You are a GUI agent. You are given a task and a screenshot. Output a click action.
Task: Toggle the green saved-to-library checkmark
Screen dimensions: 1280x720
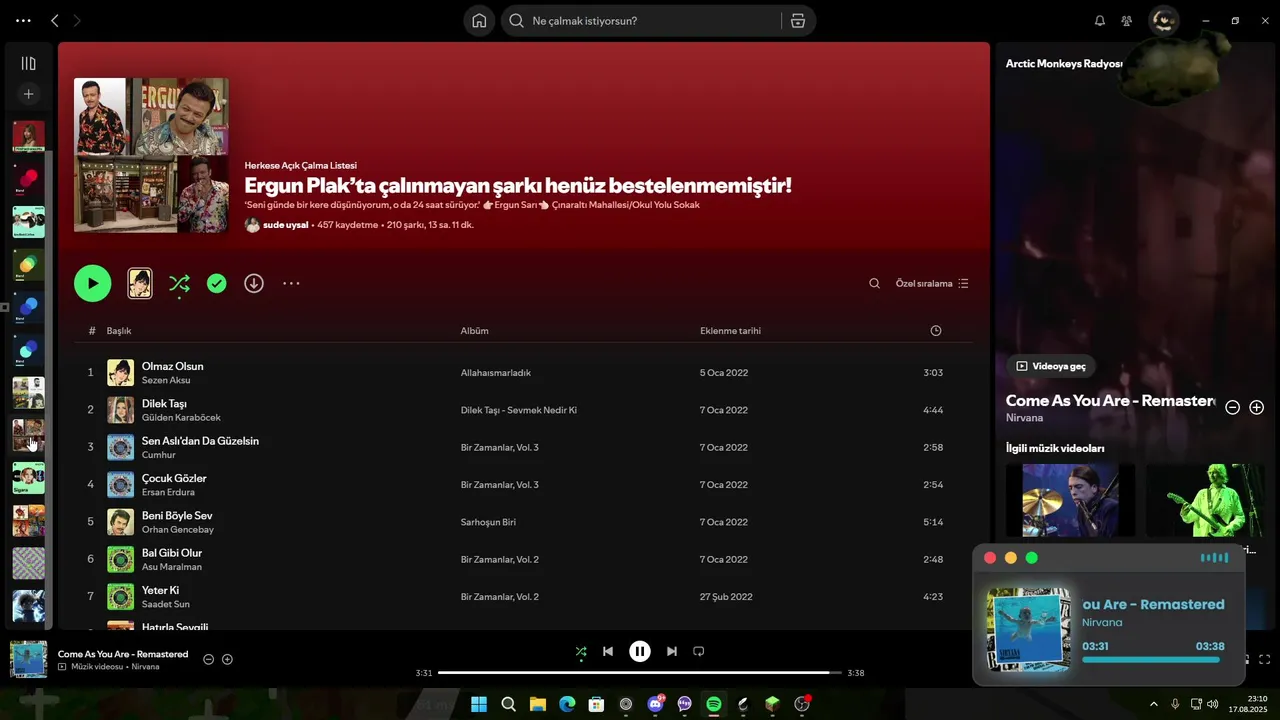[x=217, y=284]
